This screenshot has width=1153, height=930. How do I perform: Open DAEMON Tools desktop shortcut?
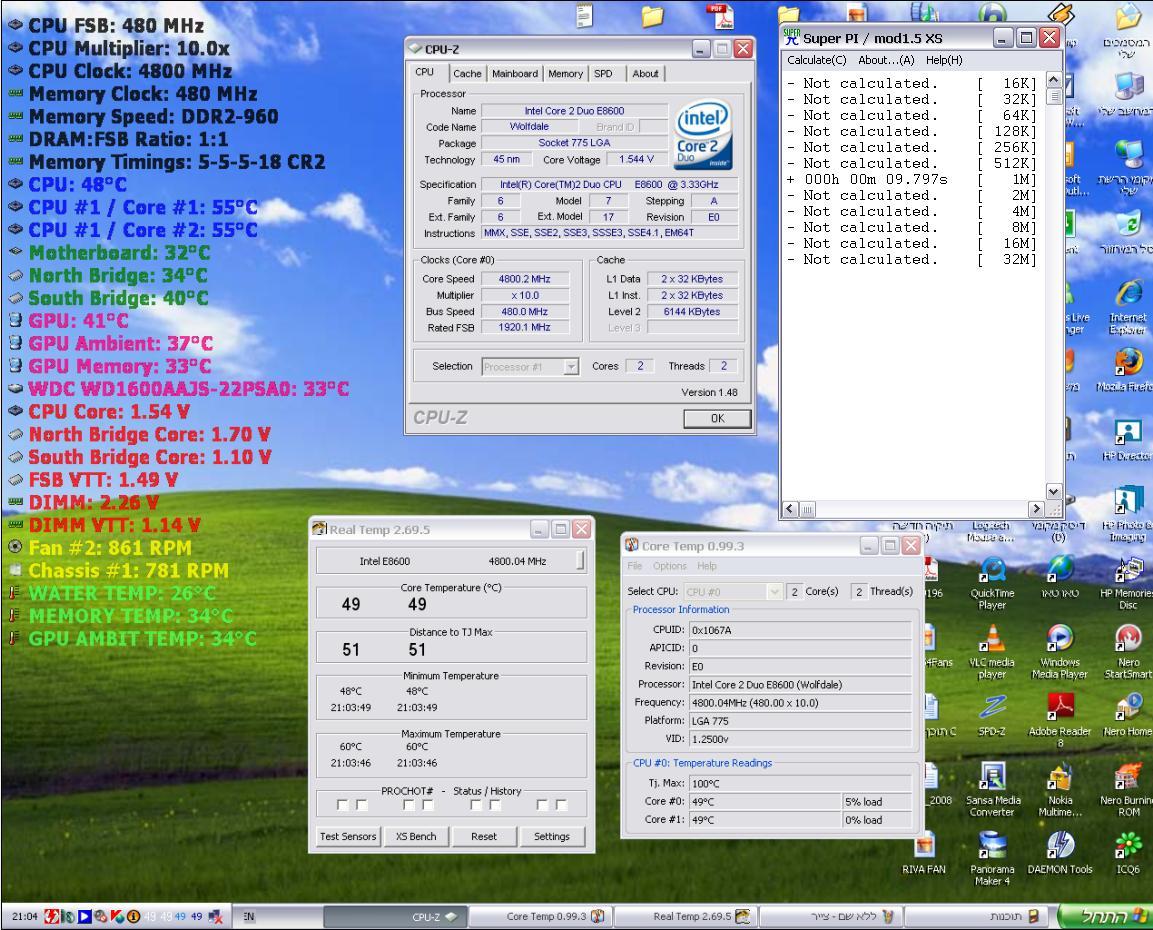(1060, 853)
